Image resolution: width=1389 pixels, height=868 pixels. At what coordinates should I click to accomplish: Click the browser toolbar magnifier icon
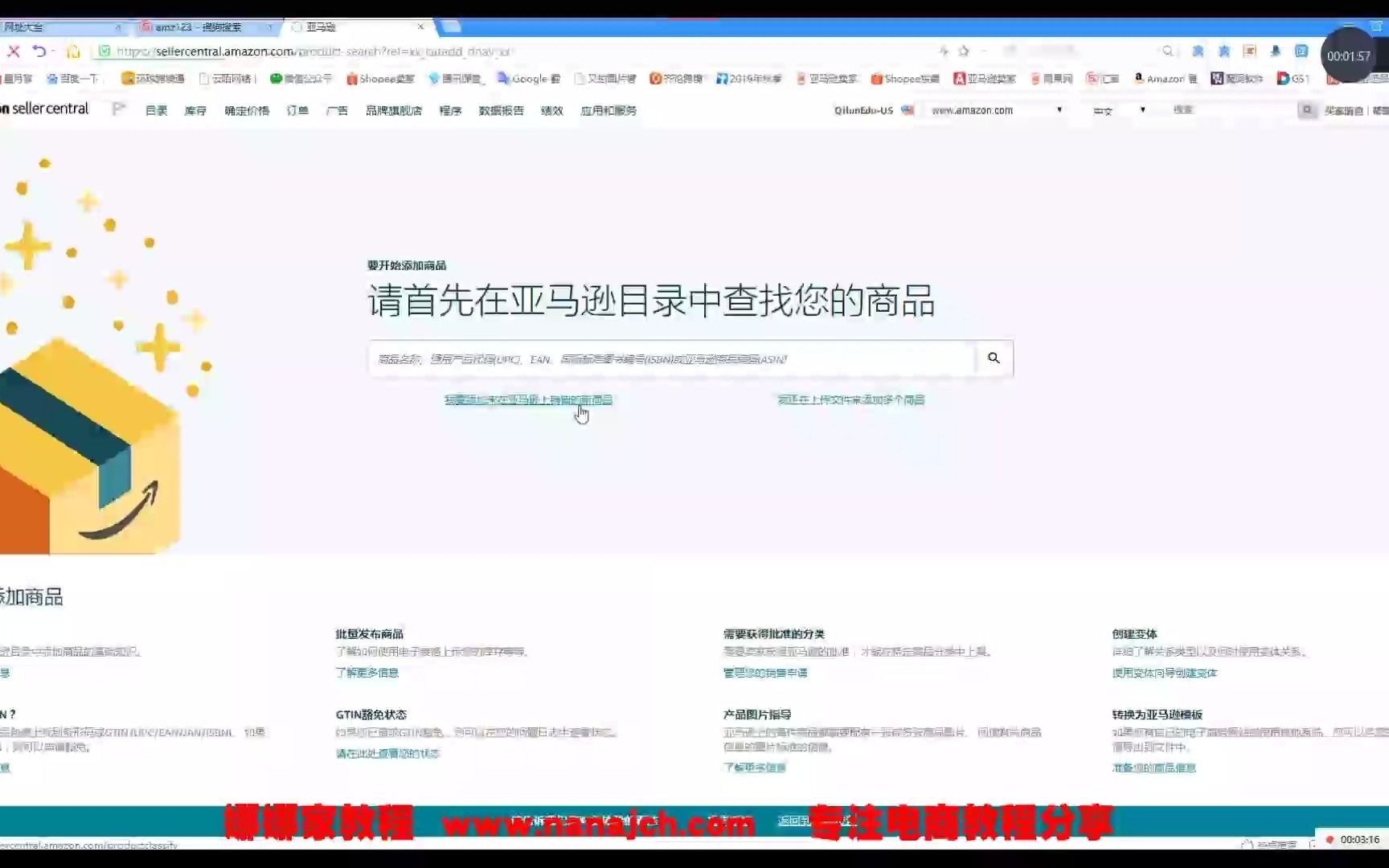tap(1167, 51)
